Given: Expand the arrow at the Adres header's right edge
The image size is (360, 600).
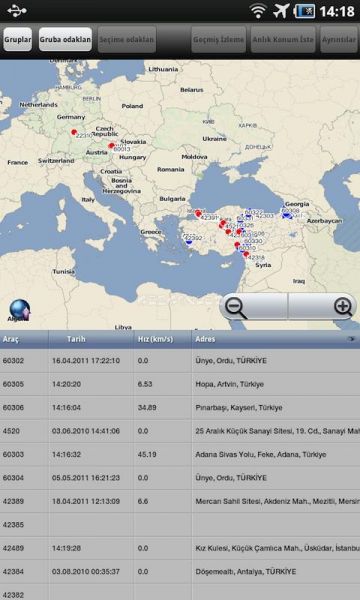Looking at the screenshot, I should tap(351, 339).
